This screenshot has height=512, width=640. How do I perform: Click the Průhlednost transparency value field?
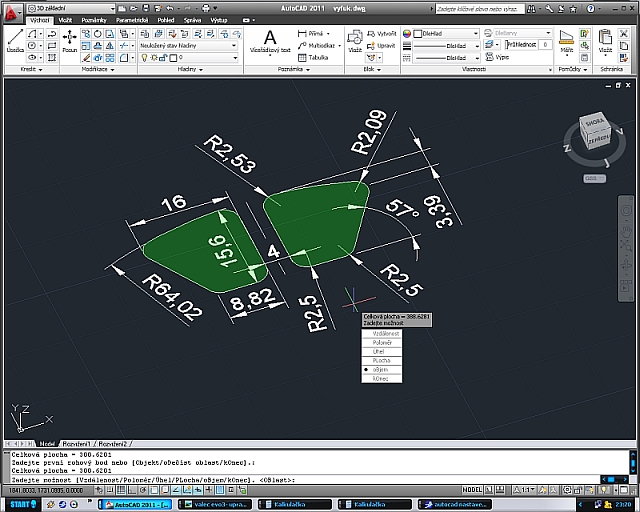coord(545,45)
